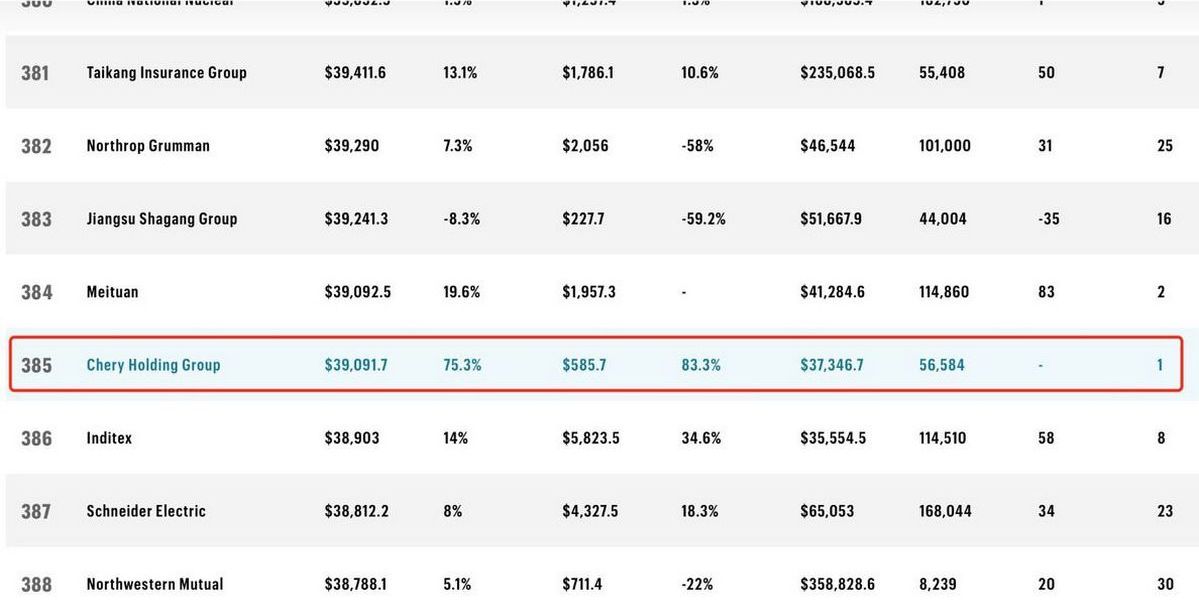Click the Inditex company name
This screenshot has width=1199, height=609.
[109, 438]
